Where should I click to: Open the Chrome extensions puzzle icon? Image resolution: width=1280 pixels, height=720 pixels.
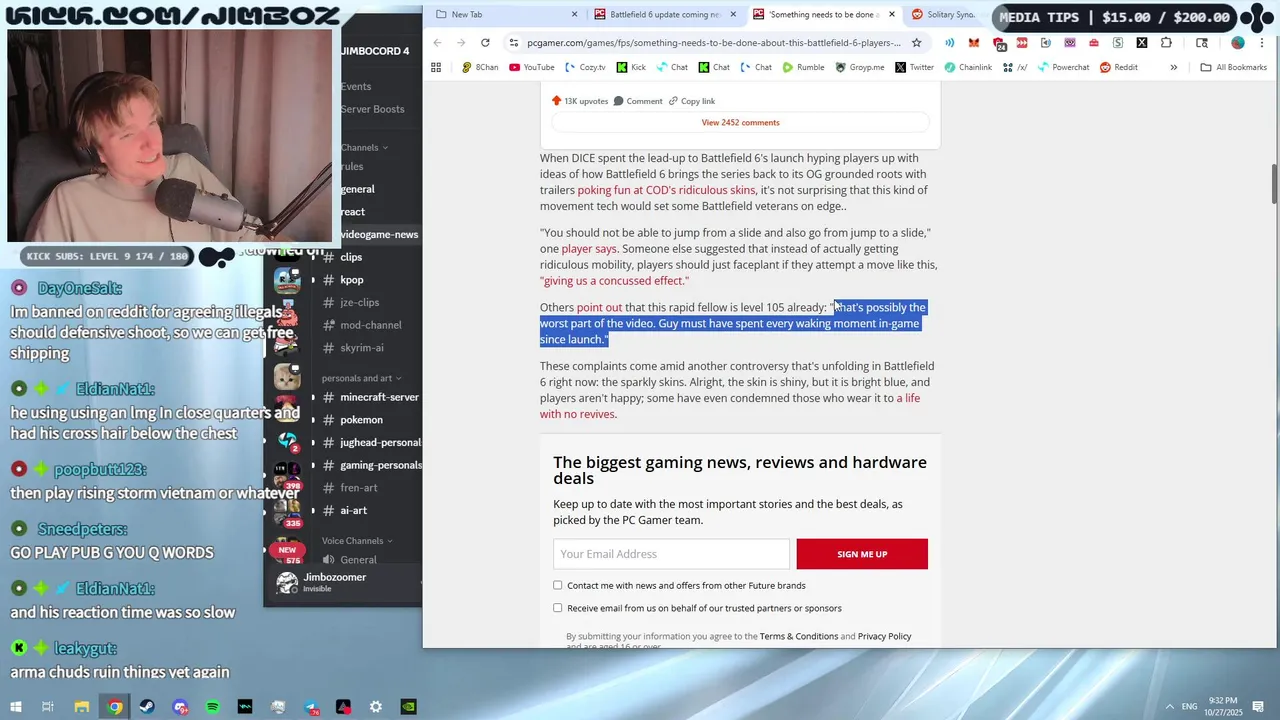[1166, 43]
